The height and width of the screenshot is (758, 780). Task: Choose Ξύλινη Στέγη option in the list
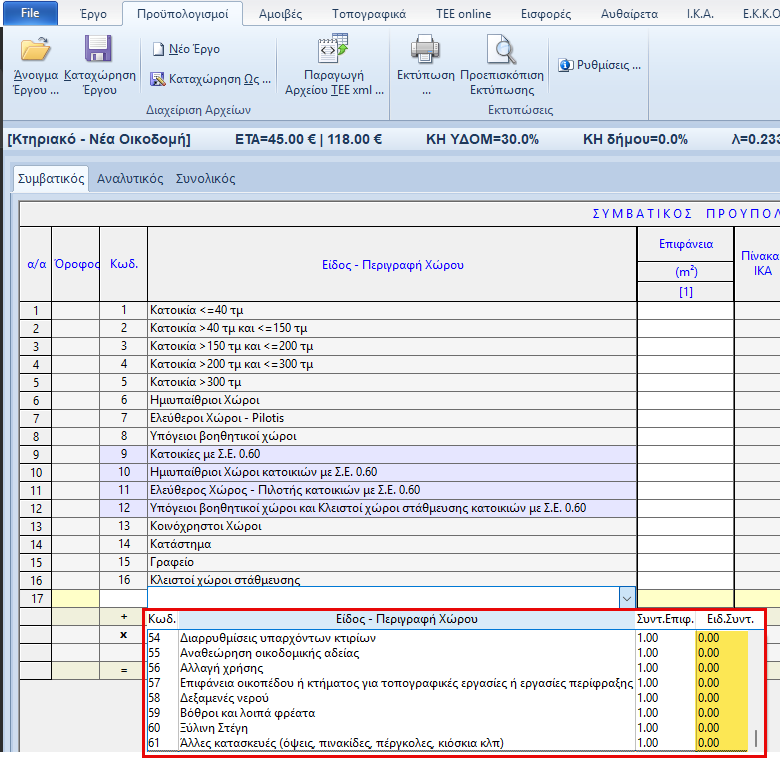point(212,728)
